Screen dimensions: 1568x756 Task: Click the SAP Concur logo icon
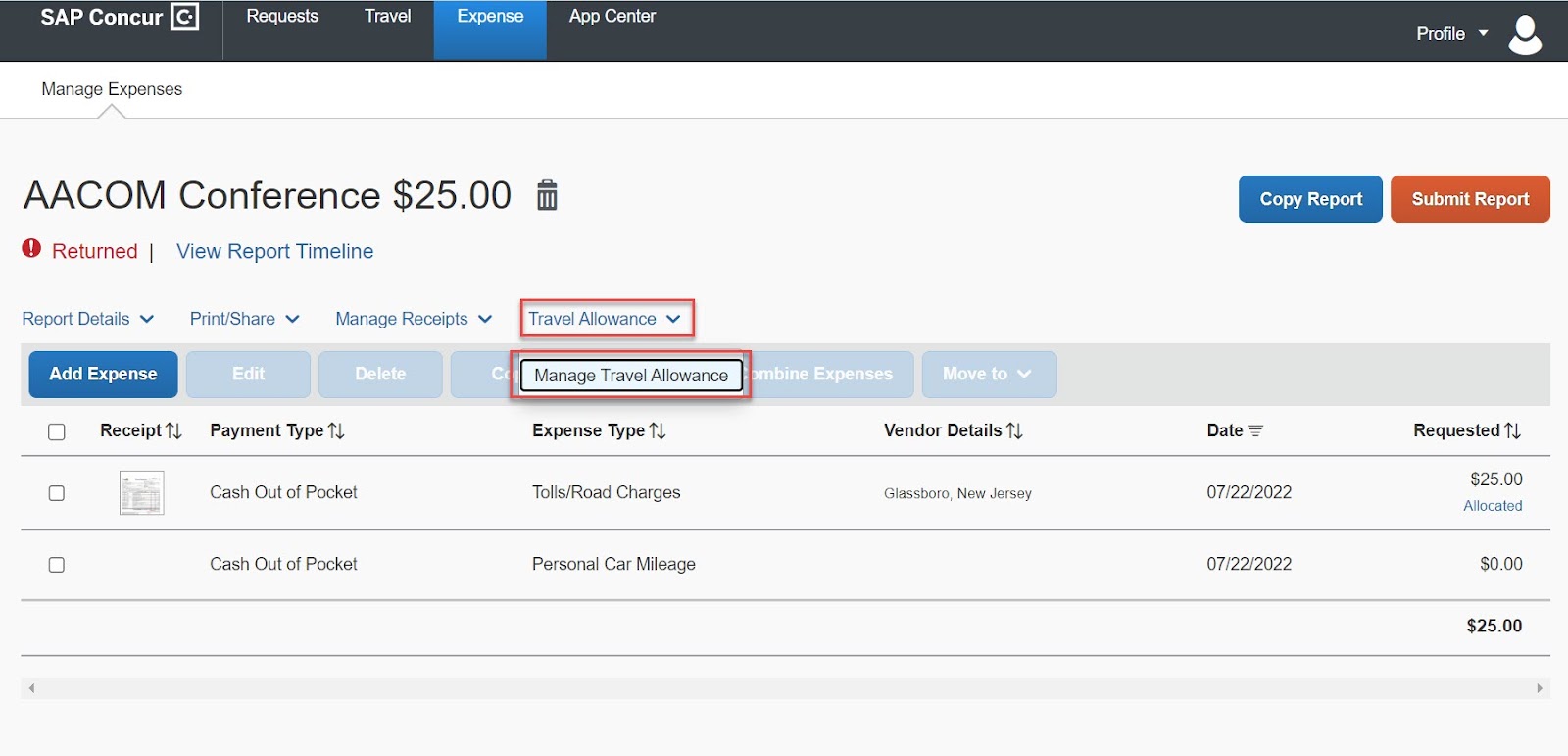click(x=185, y=17)
